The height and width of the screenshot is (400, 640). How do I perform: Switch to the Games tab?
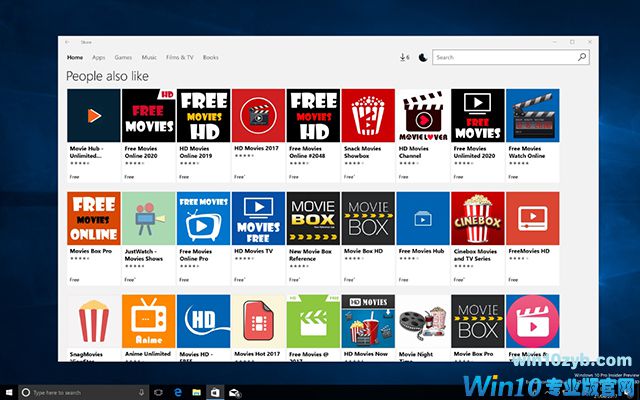point(123,58)
